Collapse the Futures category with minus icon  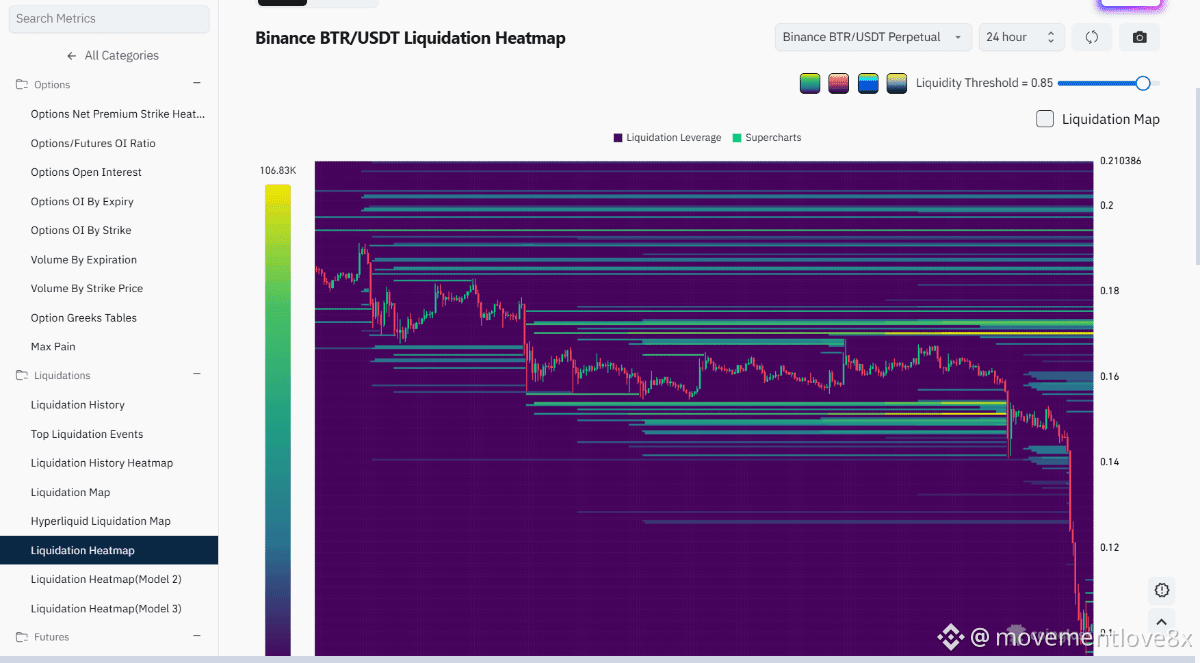(197, 636)
